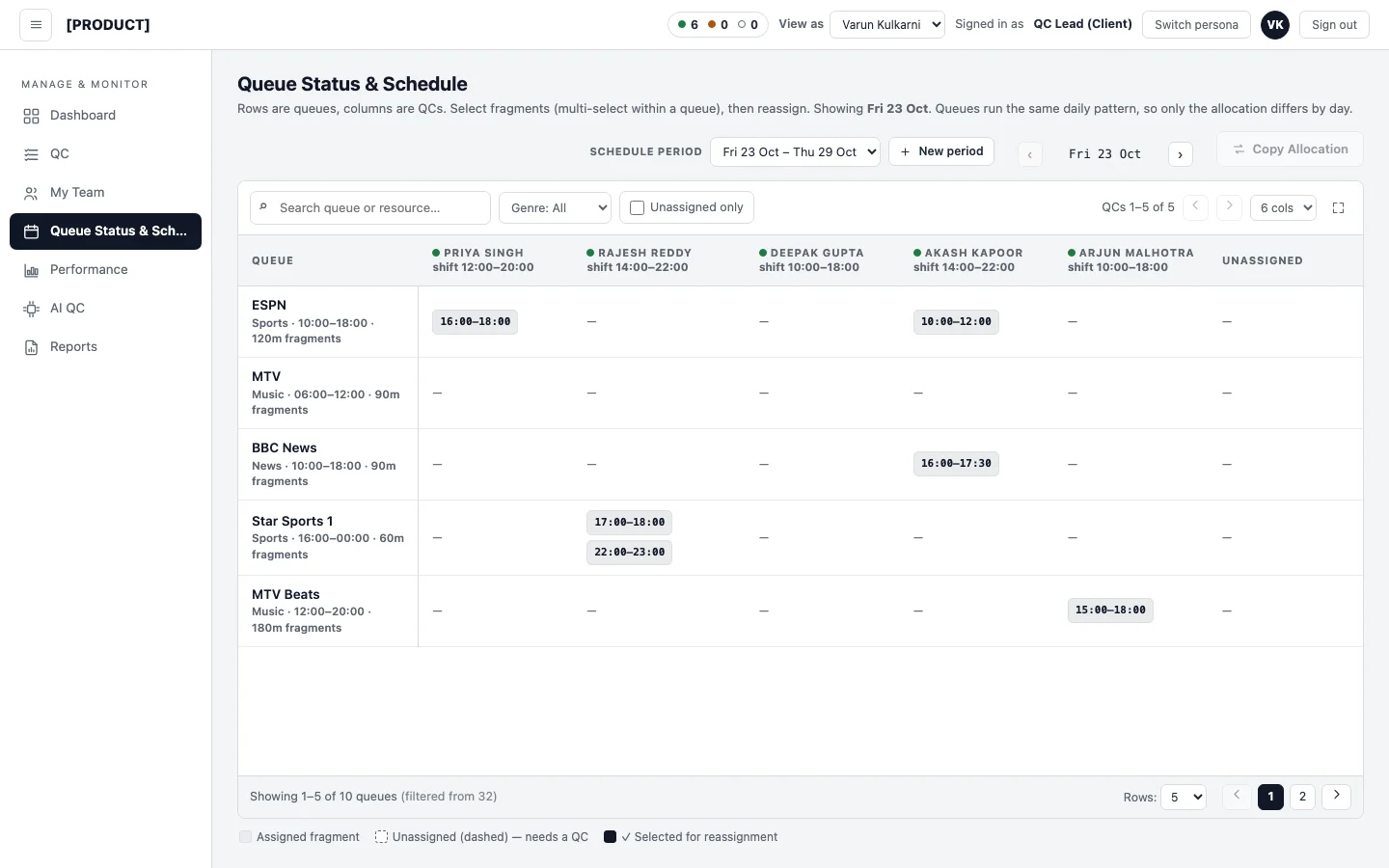Image resolution: width=1389 pixels, height=868 pixels.
Task: Open the Rows per page dropdown
Action: point(1184,798)
